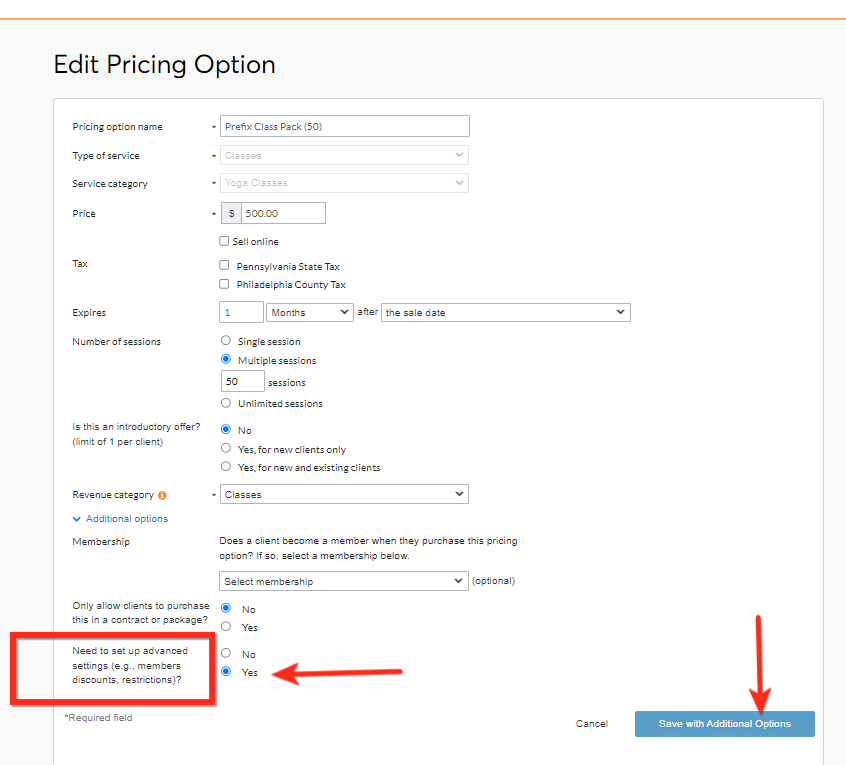Choose Yes for contract or package only
Screen dimensions: 846x765
point(226,627)
